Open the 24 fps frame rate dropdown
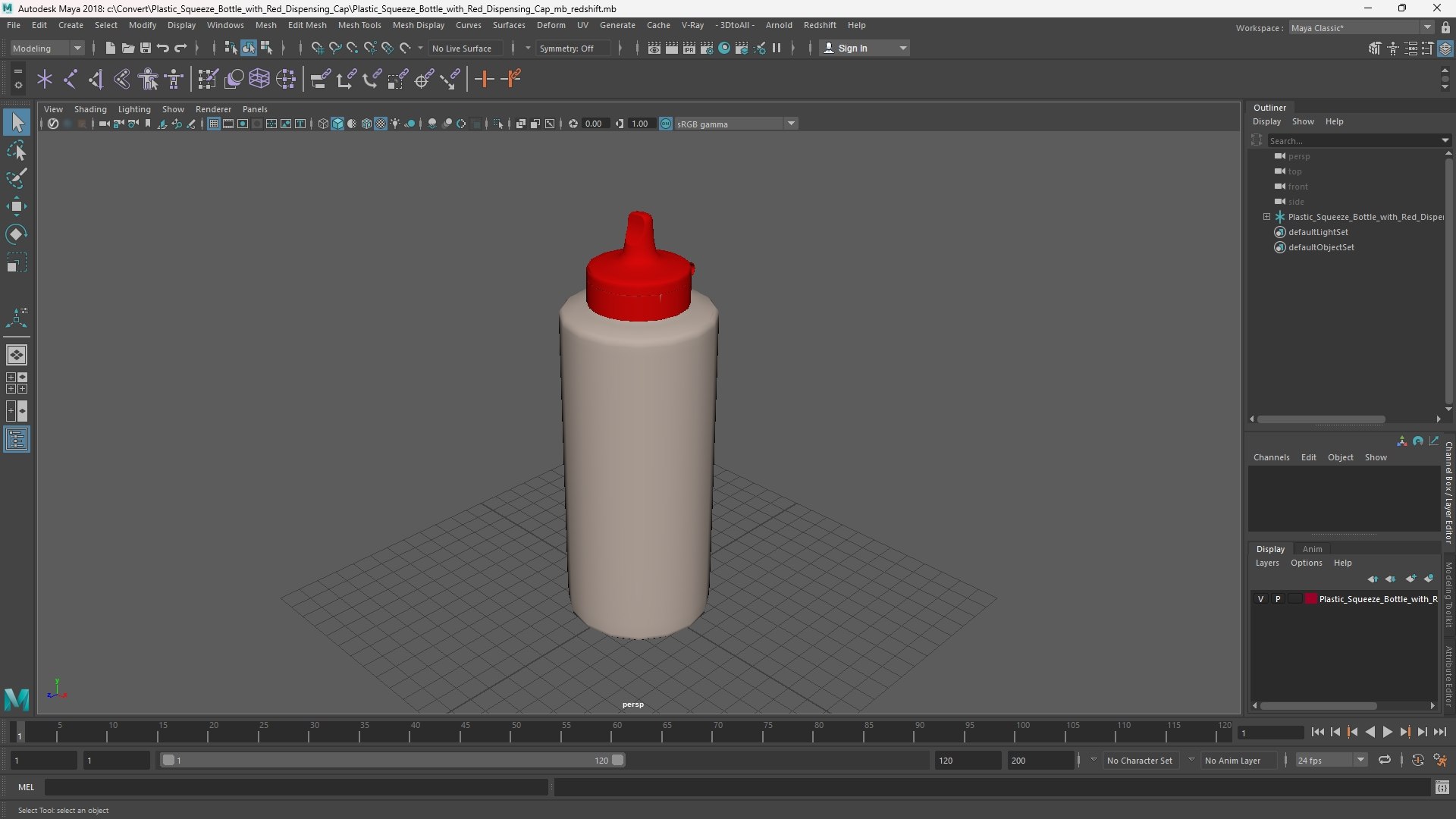The image size is (1456, 819). [1331, 760]
